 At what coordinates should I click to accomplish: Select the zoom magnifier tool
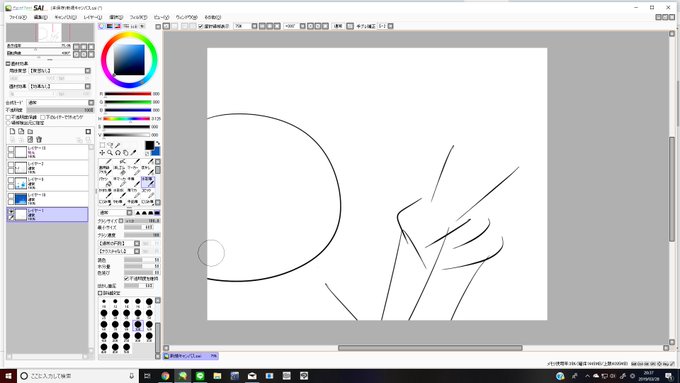click(110, 153)
